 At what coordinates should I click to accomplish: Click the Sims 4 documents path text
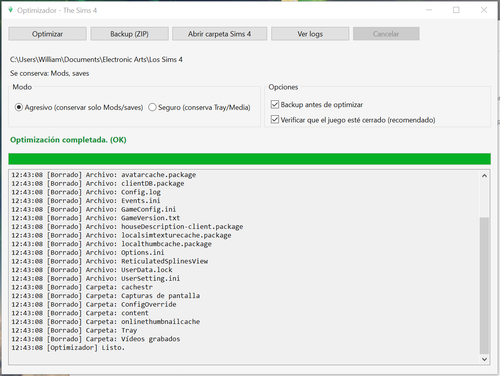point(96,60)
